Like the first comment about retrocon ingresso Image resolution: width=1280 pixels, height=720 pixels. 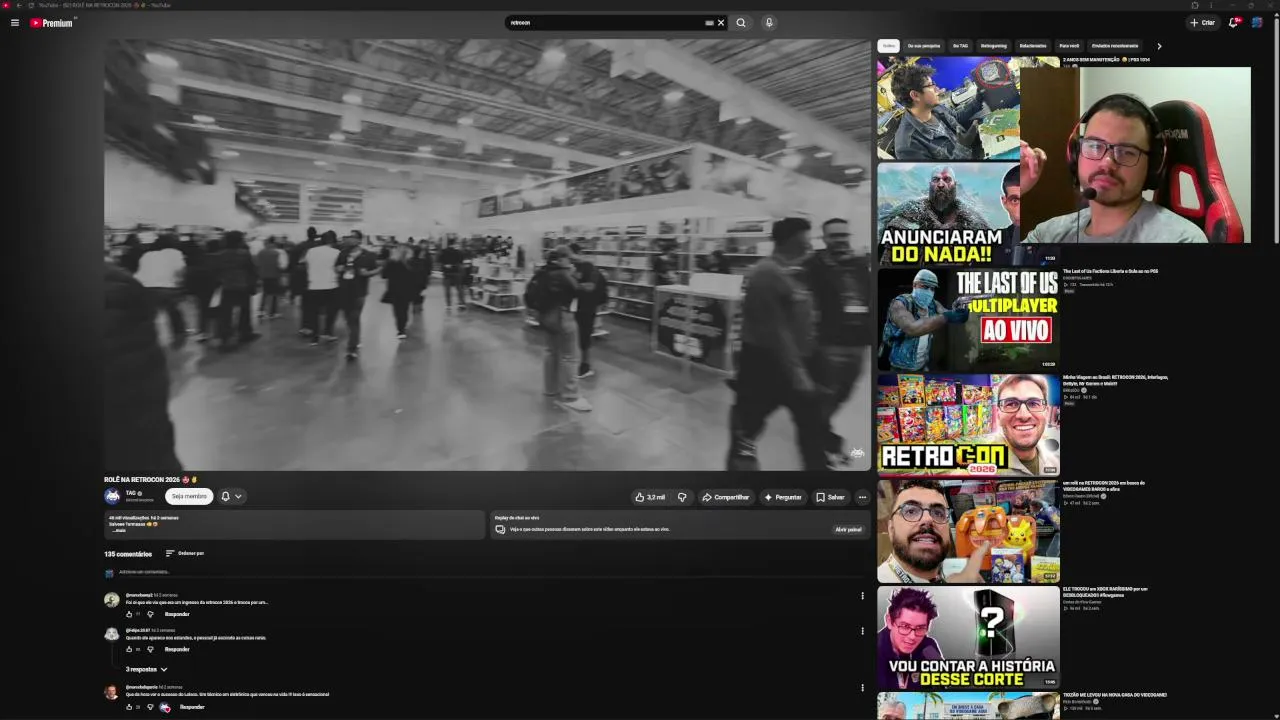point(129,614)
